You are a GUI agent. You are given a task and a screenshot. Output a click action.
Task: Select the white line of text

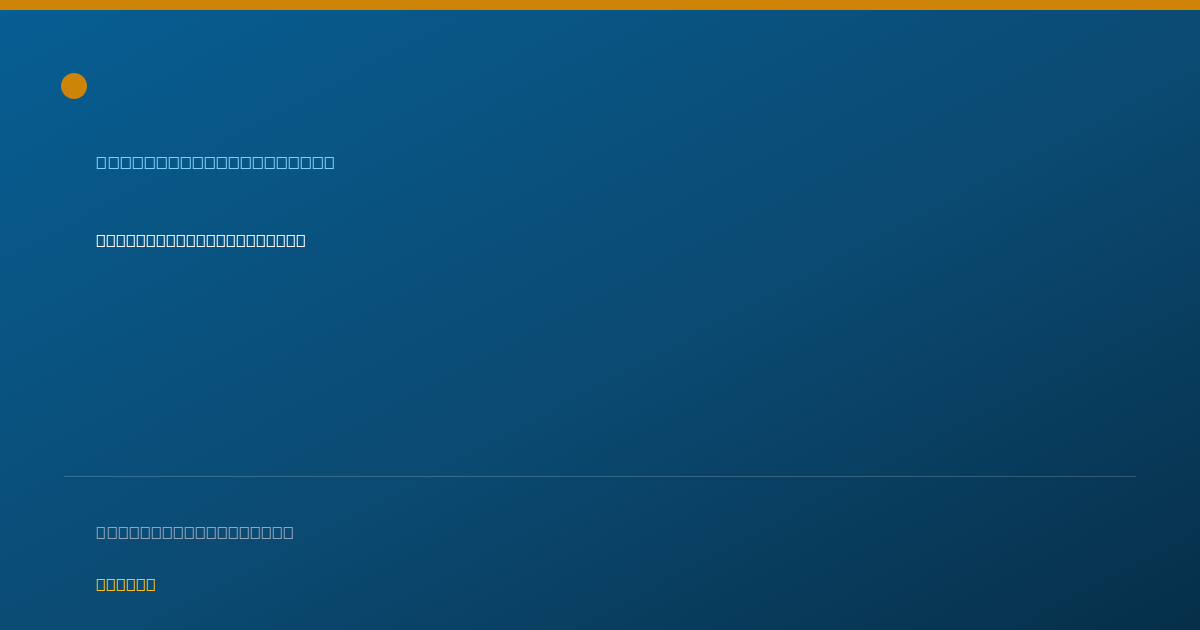pos(201,240)
